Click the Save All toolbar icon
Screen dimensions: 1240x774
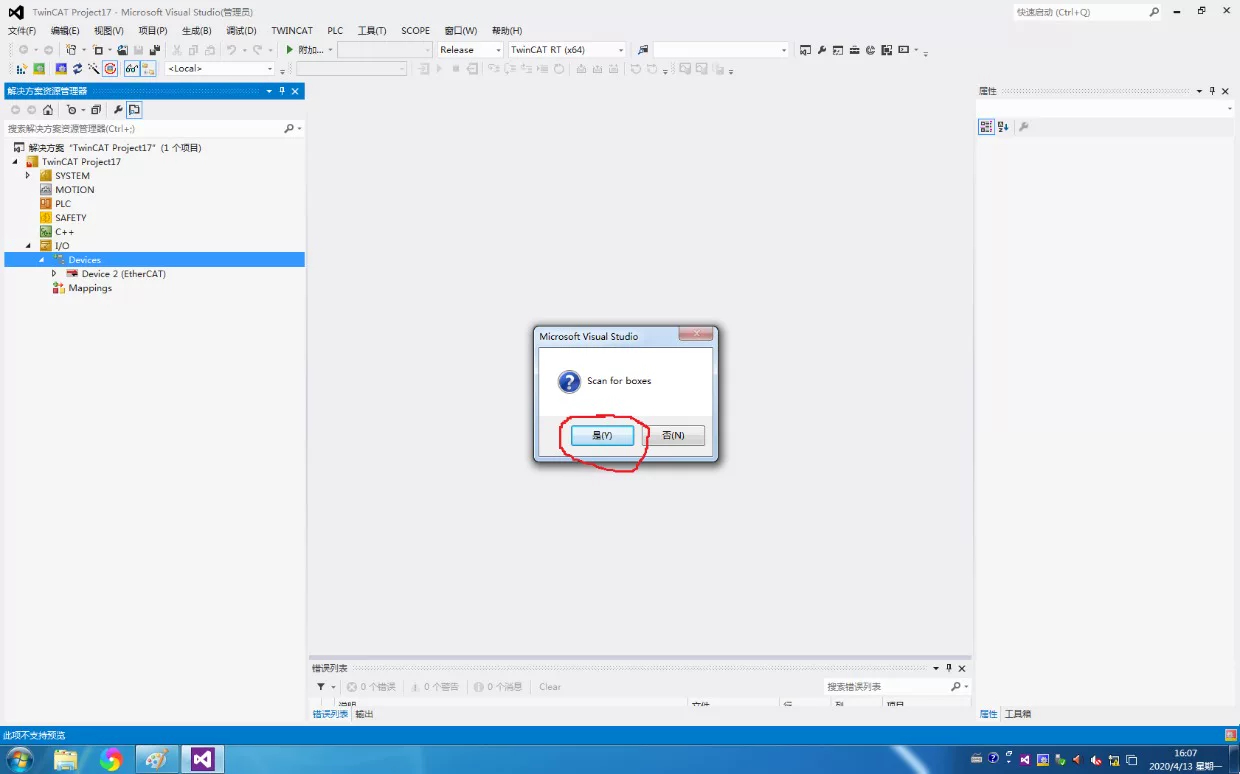point(154,50)
